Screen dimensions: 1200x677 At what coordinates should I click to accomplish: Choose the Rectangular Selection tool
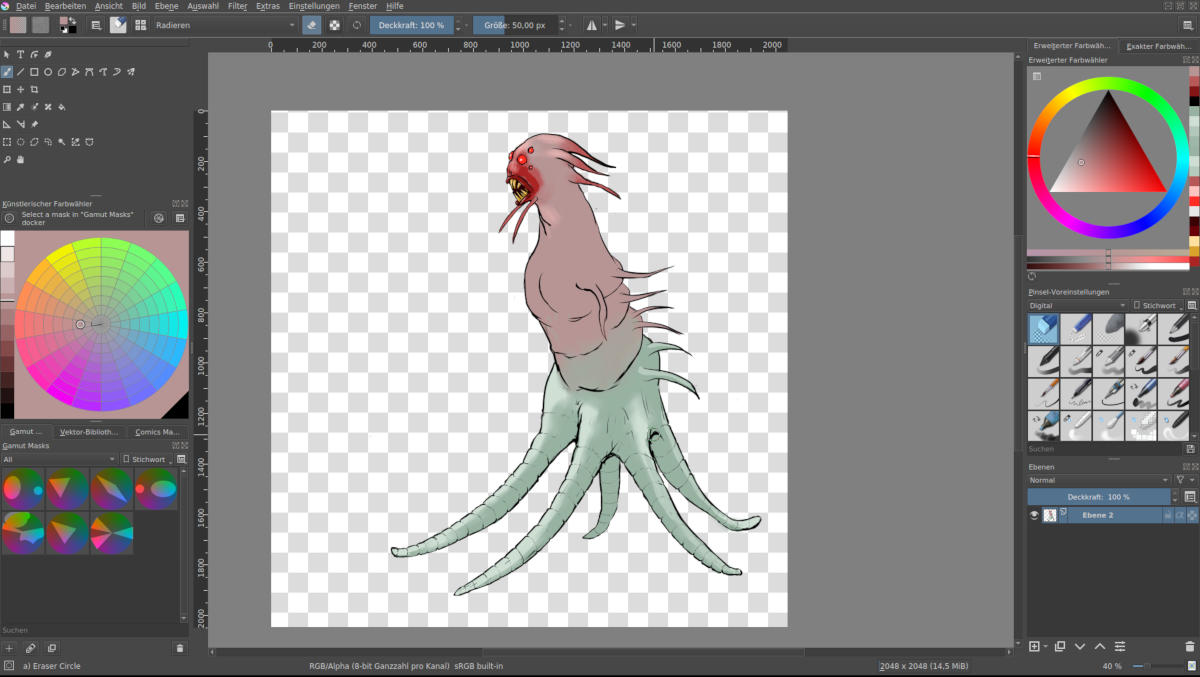pyautogui.click(x=7, y=142)
